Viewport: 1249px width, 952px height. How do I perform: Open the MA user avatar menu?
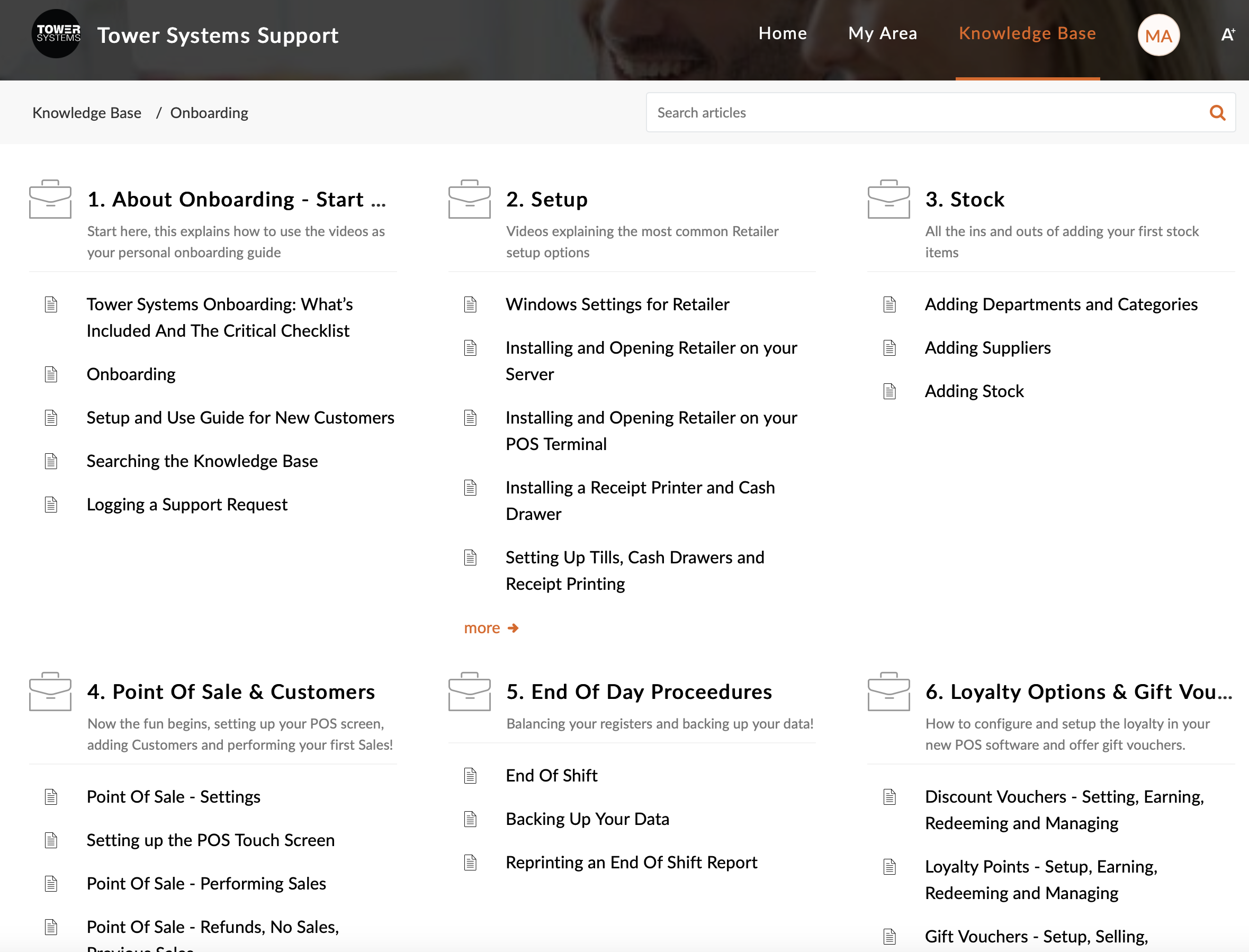coord(1158,35)
